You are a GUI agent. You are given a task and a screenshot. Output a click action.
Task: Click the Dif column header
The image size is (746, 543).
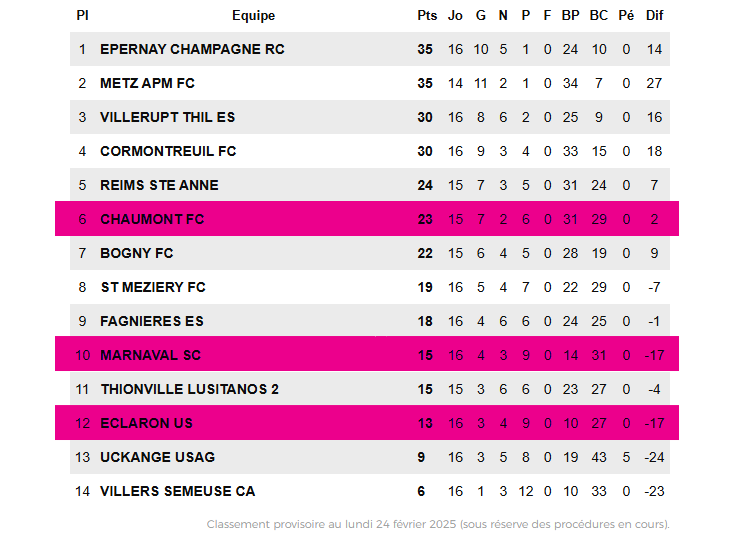tap(654, 15)
